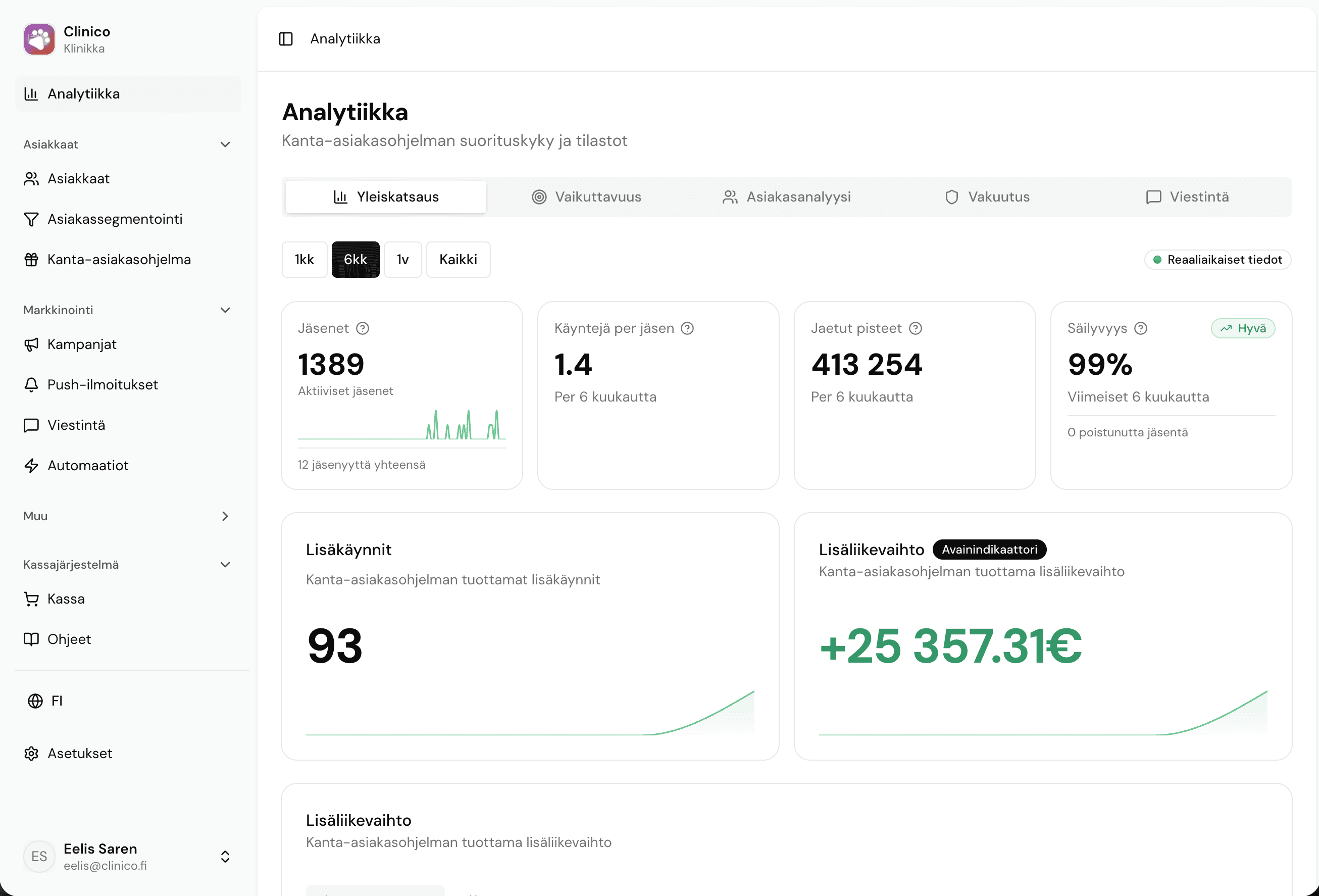Select the 1v time range
The width and height of the screenshot is (1319, 896).
click(402, 260)
